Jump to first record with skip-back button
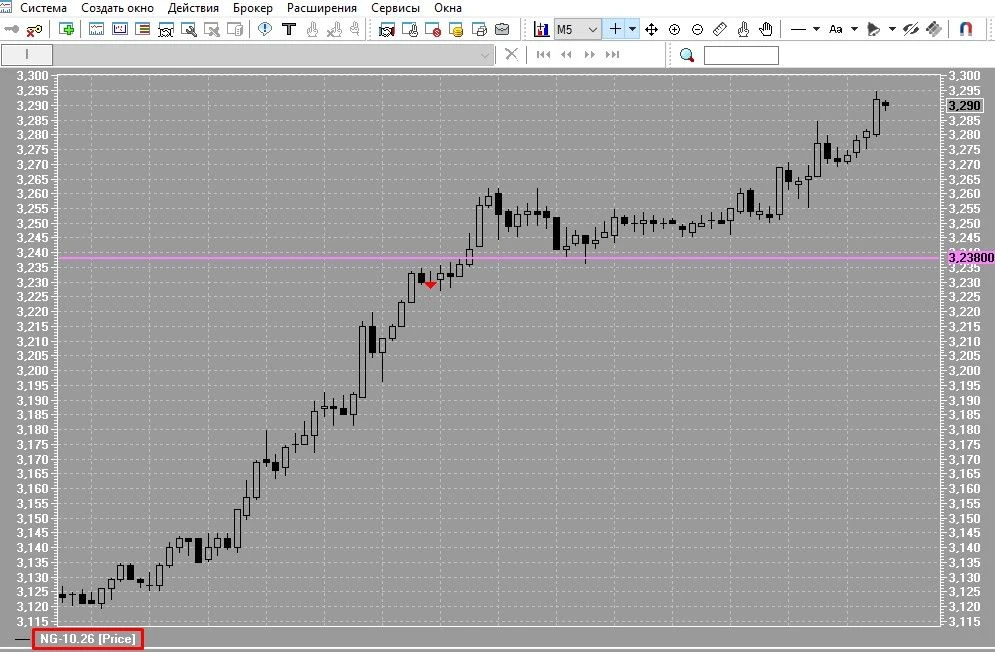995x652 pixels. click(543, 55)
